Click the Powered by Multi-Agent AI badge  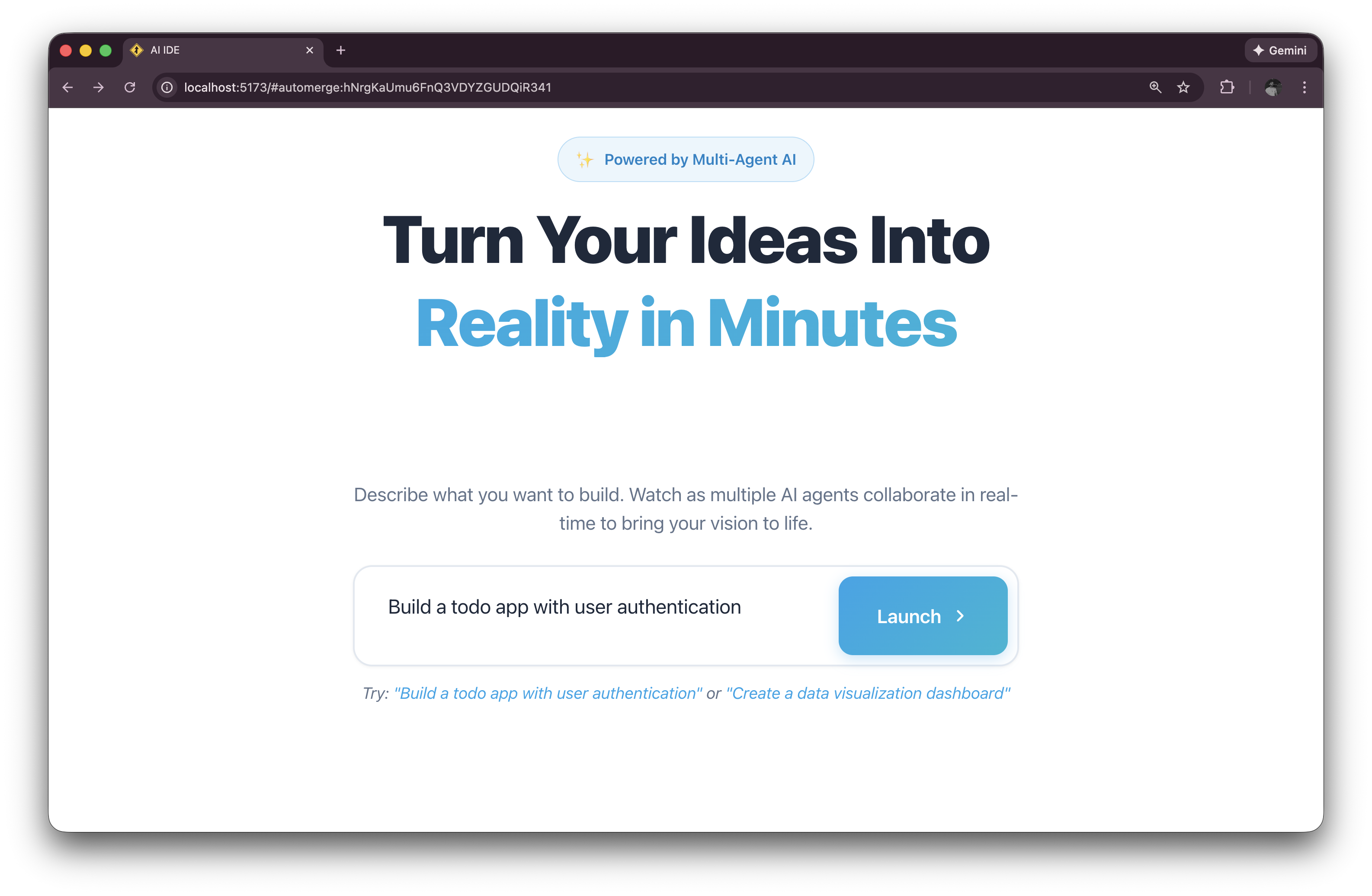tap(686, 160)
